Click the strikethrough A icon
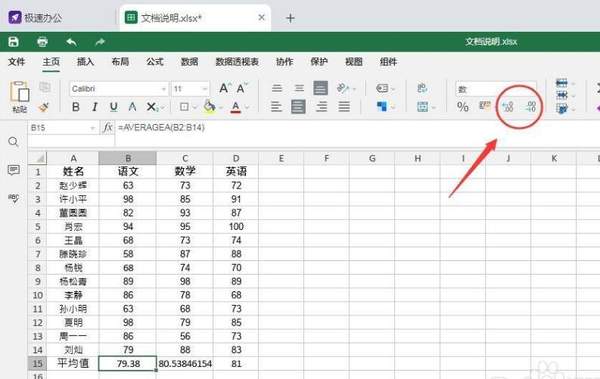This screenshot has height=379, width=600. click(132, 106)
